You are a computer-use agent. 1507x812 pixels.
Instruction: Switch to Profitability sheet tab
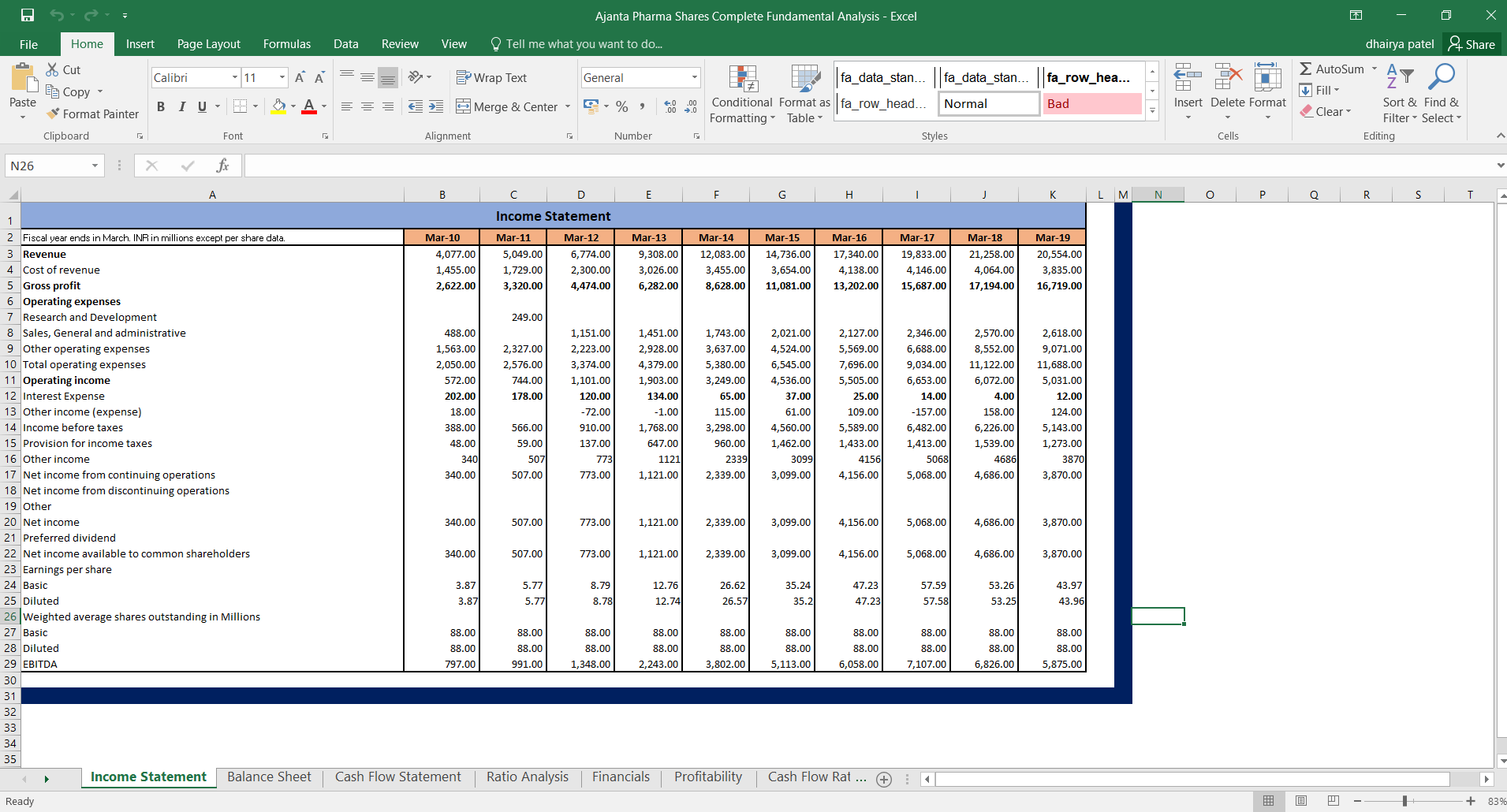(708, 777)
